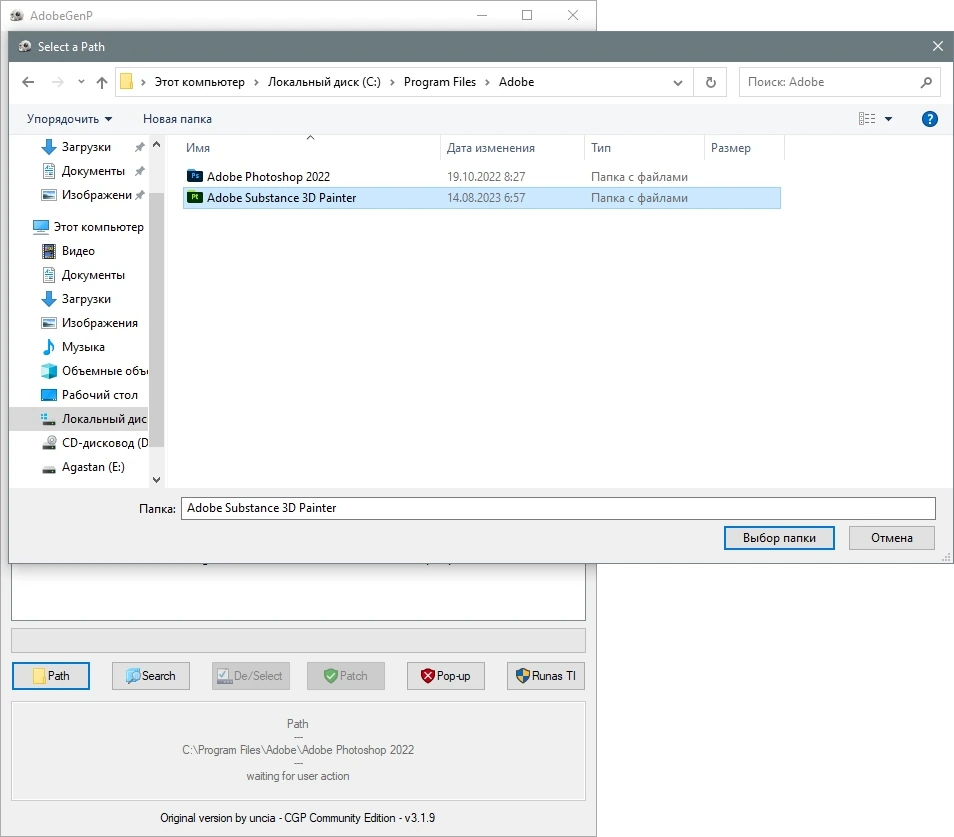Close the 'Select a Path' dialog
954x837 pixels.
tap(938, 46)
